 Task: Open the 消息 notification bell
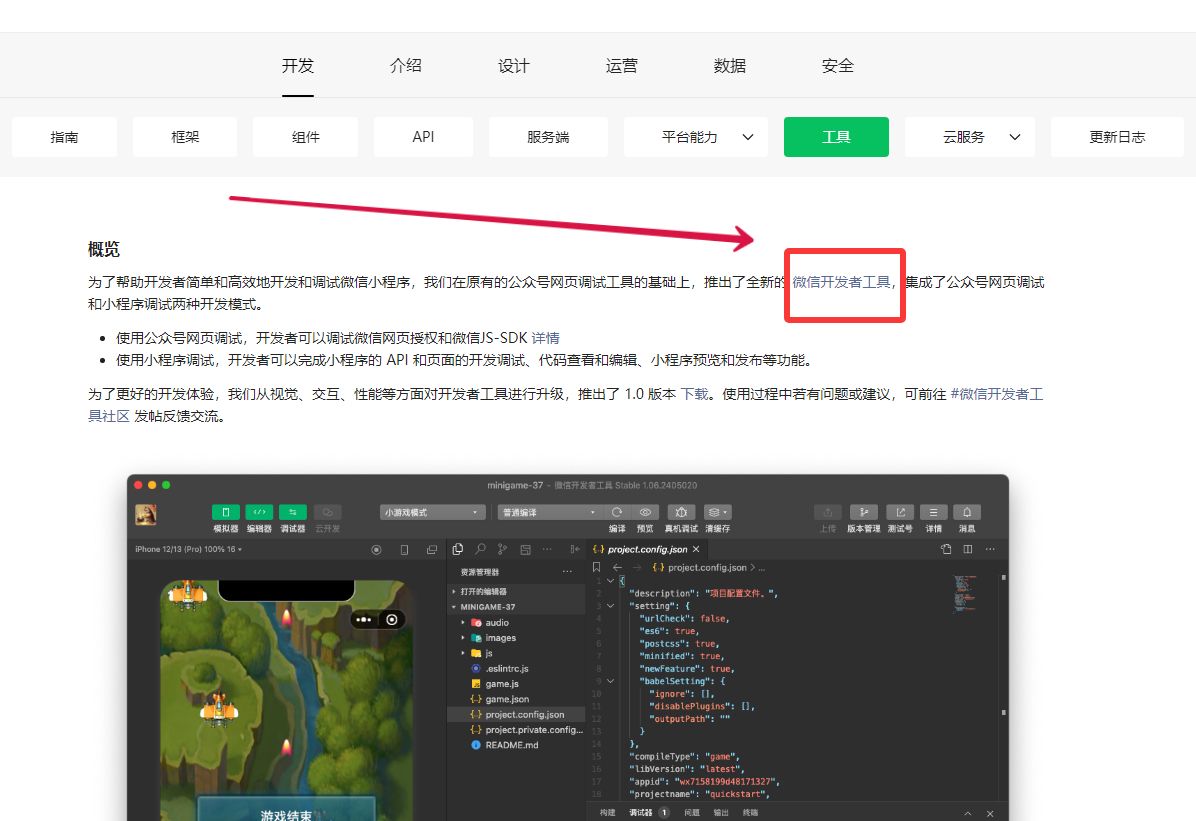click(969, 513)
